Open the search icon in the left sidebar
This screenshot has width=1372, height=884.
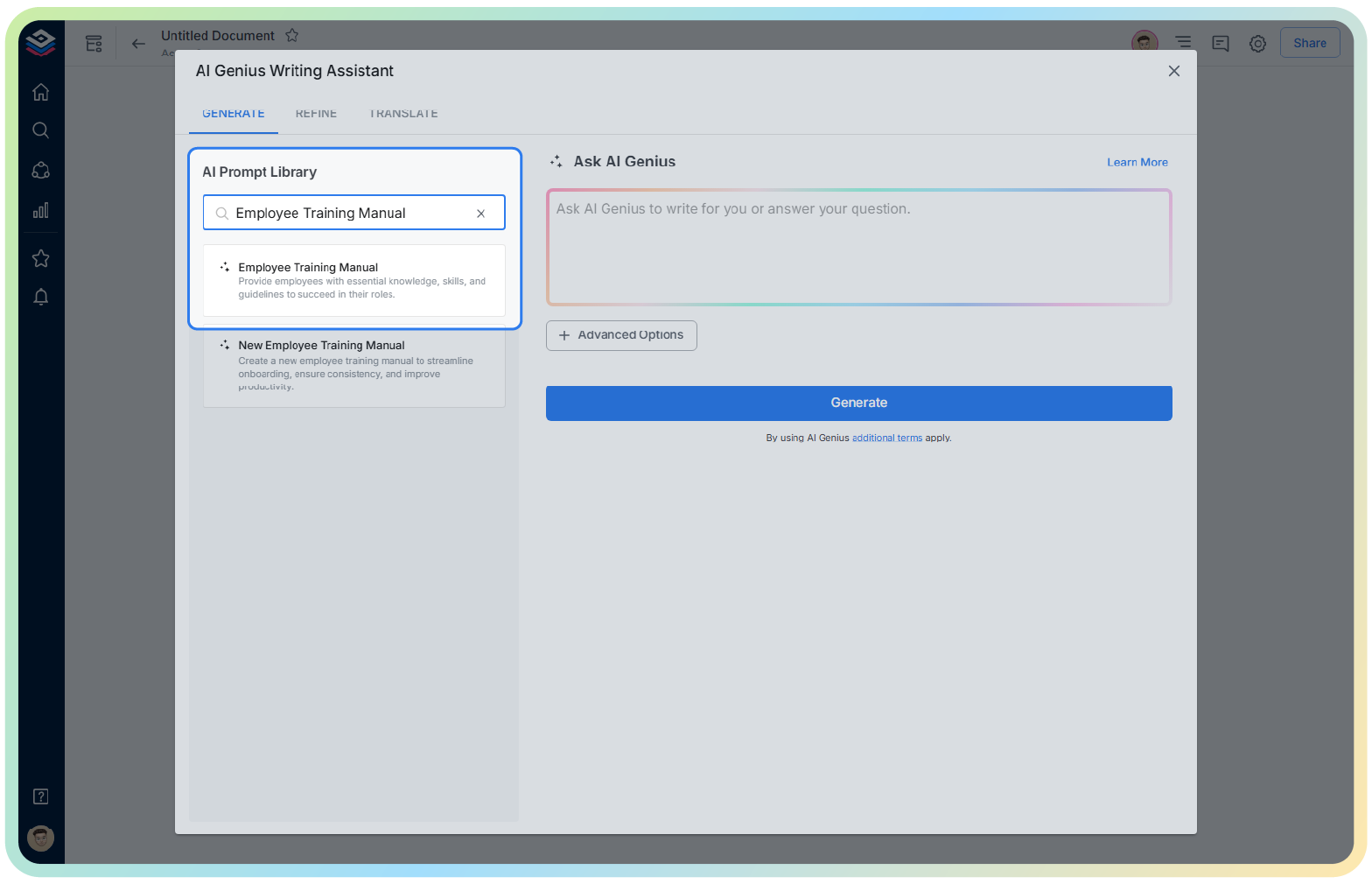click(40, 130)
